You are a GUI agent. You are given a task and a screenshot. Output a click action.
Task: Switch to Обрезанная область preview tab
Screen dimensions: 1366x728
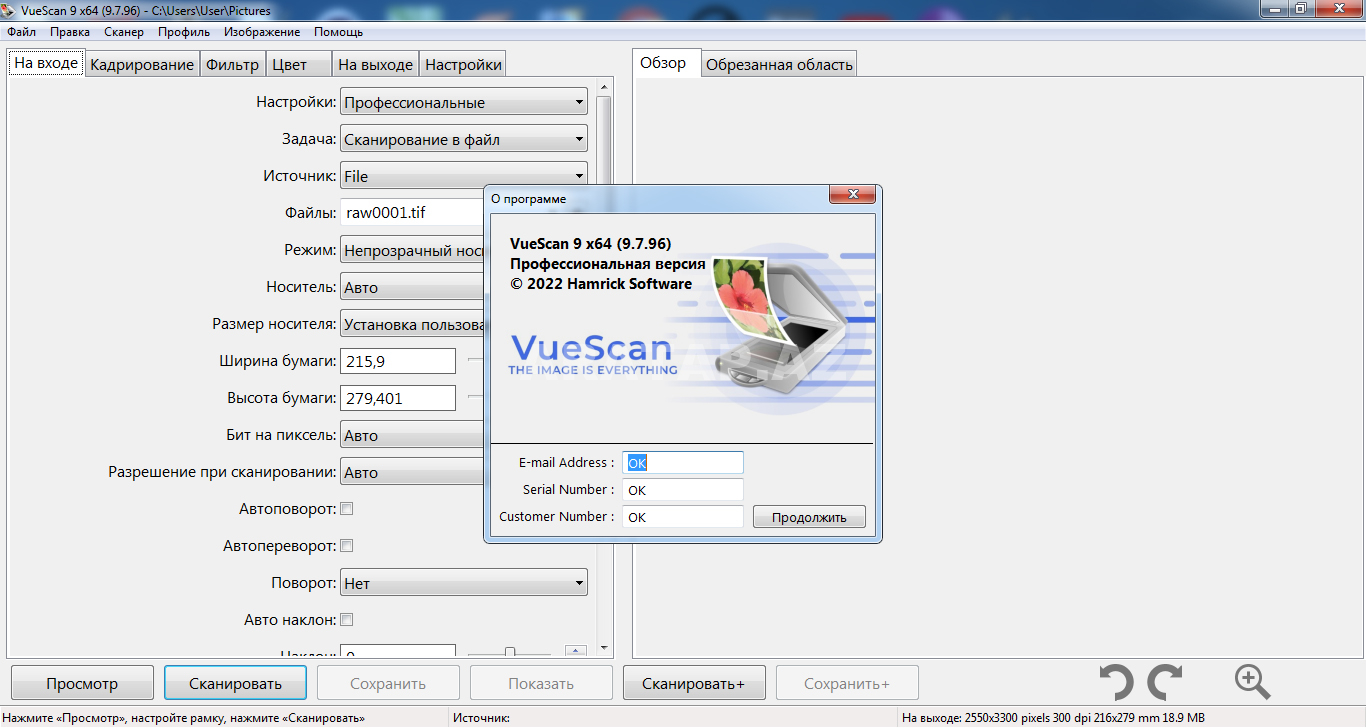pyautogui.click(x=779, y=64)
